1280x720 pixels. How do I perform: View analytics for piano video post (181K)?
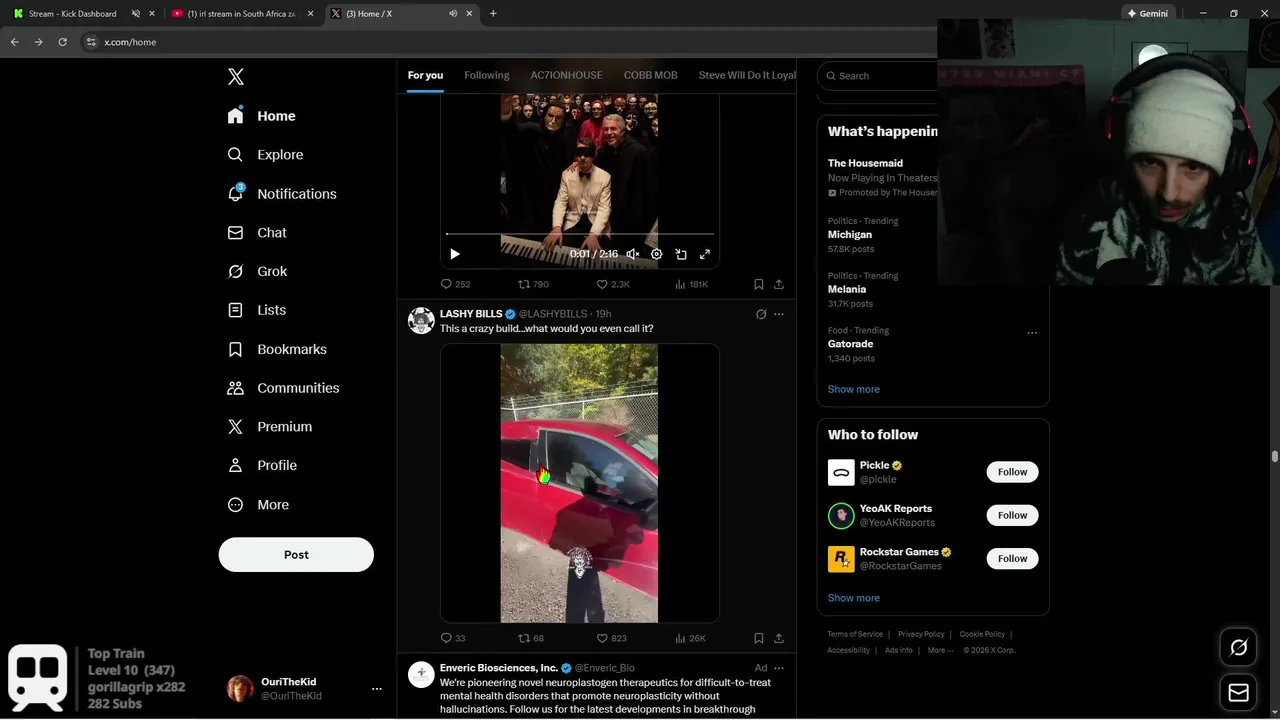(692, 284)
